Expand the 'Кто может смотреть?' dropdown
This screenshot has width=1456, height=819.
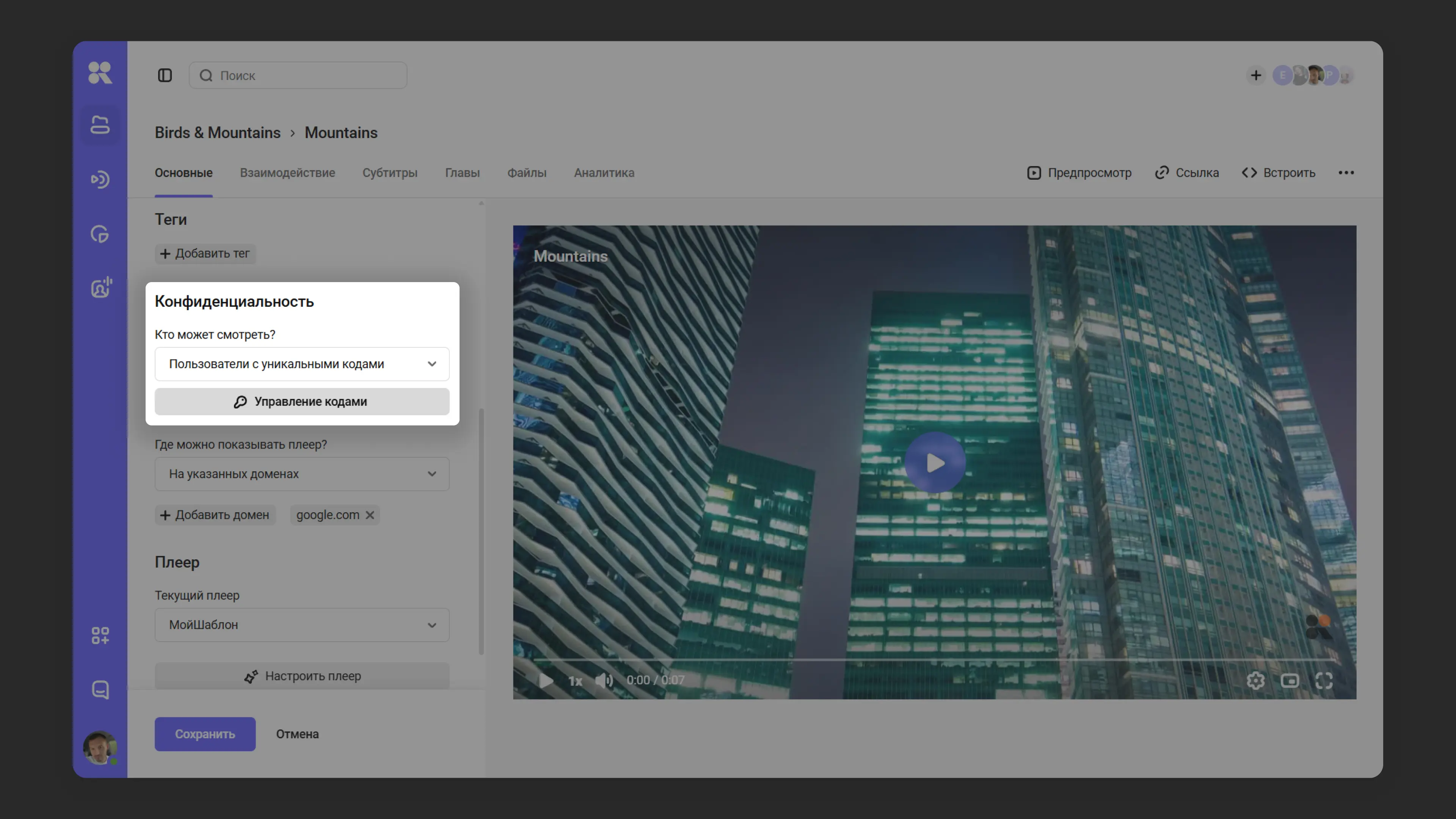coord(302,364)
